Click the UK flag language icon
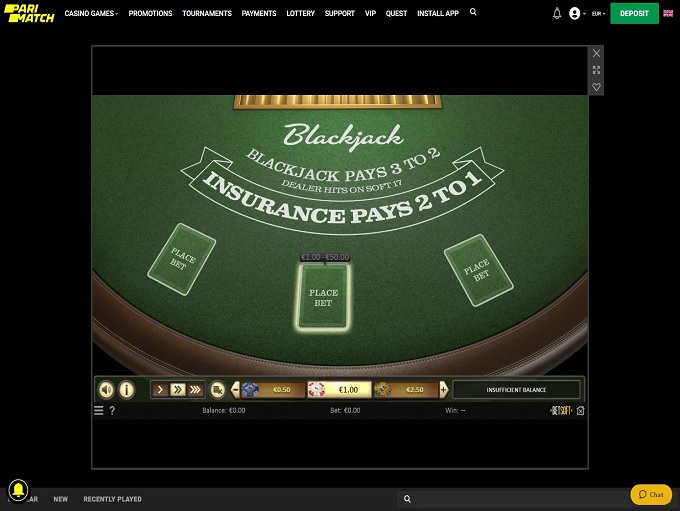Viewport: 680px width, 511px height. pyautogui.click(x=667, y=14)
